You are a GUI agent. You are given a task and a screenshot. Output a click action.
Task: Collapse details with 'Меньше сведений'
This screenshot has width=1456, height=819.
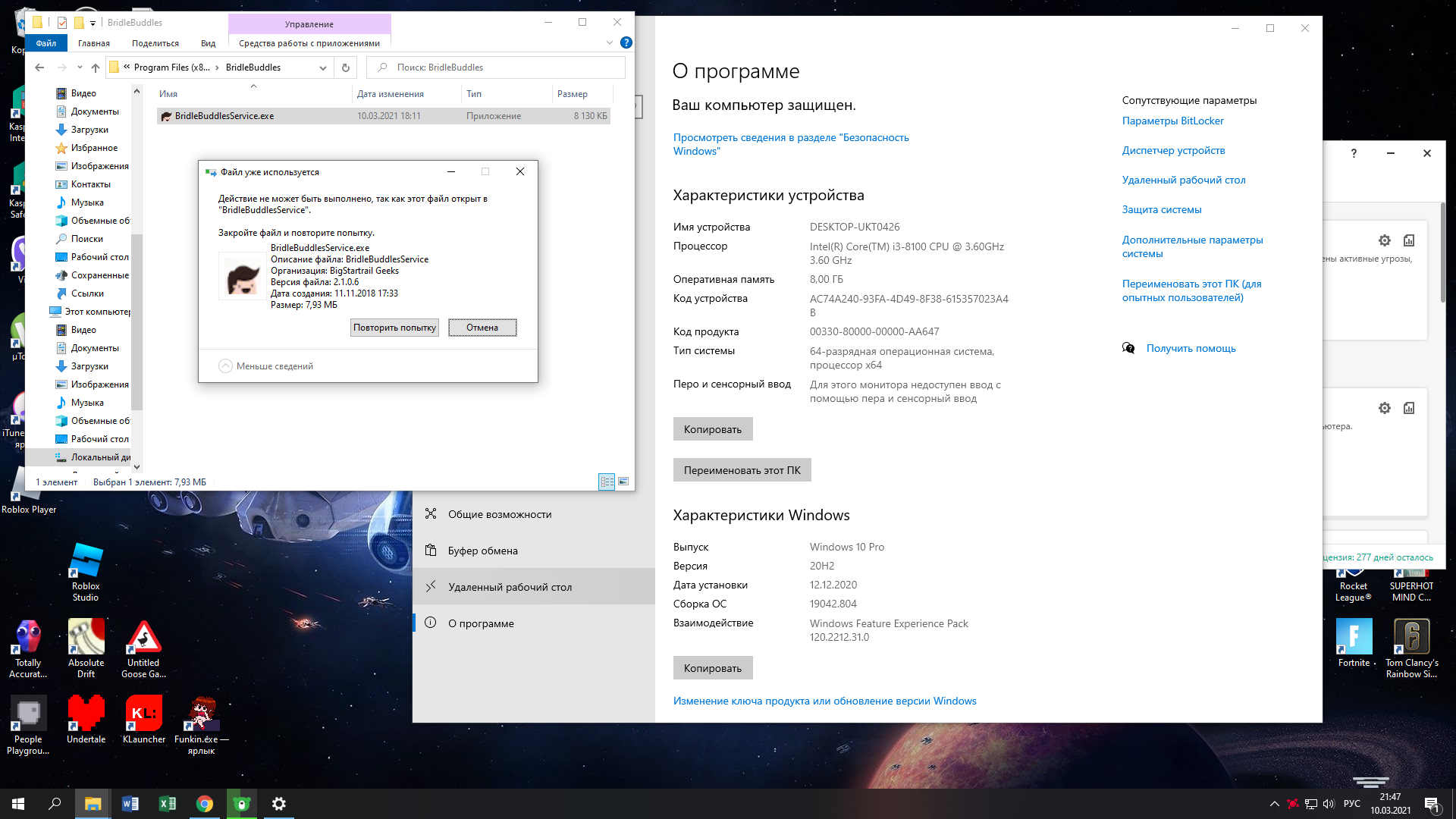click(x=266, y=366)
